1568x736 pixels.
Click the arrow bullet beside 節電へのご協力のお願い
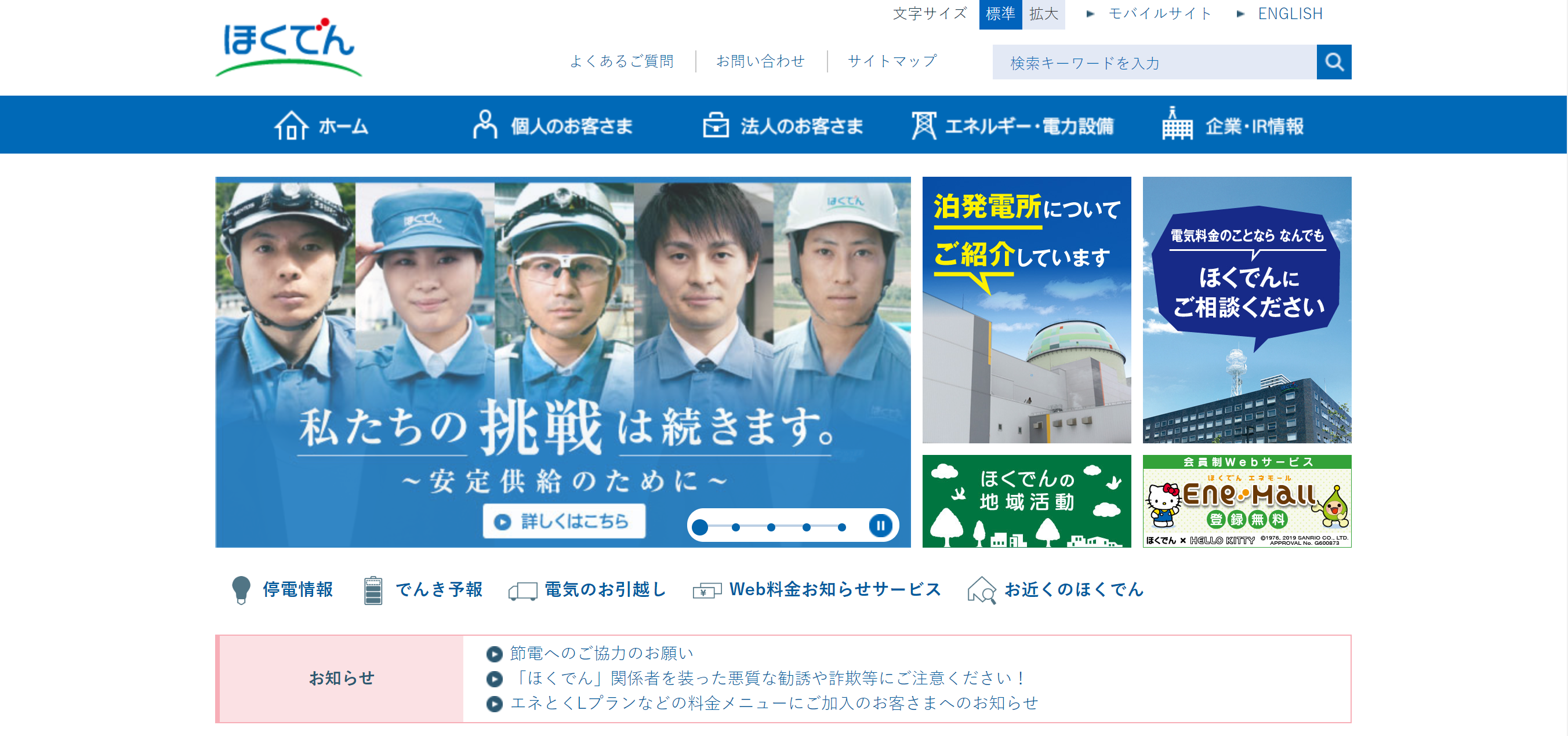click(494, 654)
